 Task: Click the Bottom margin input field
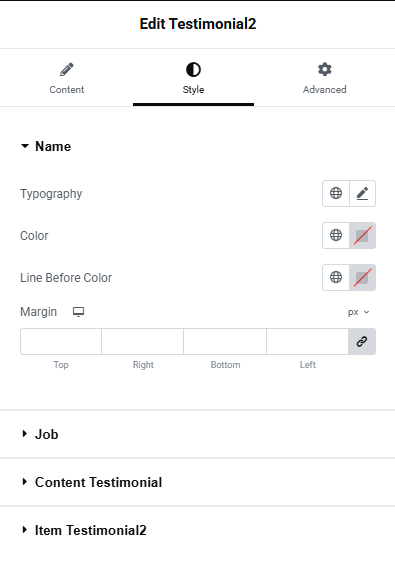coord(225,341)
